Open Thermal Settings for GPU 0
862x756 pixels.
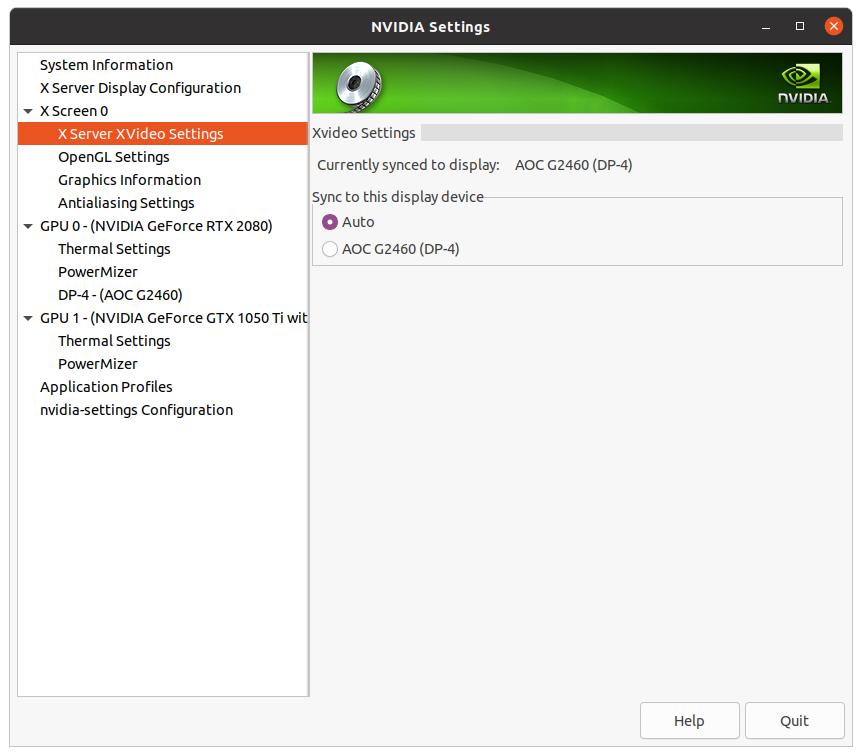click(x=114, y=248)
